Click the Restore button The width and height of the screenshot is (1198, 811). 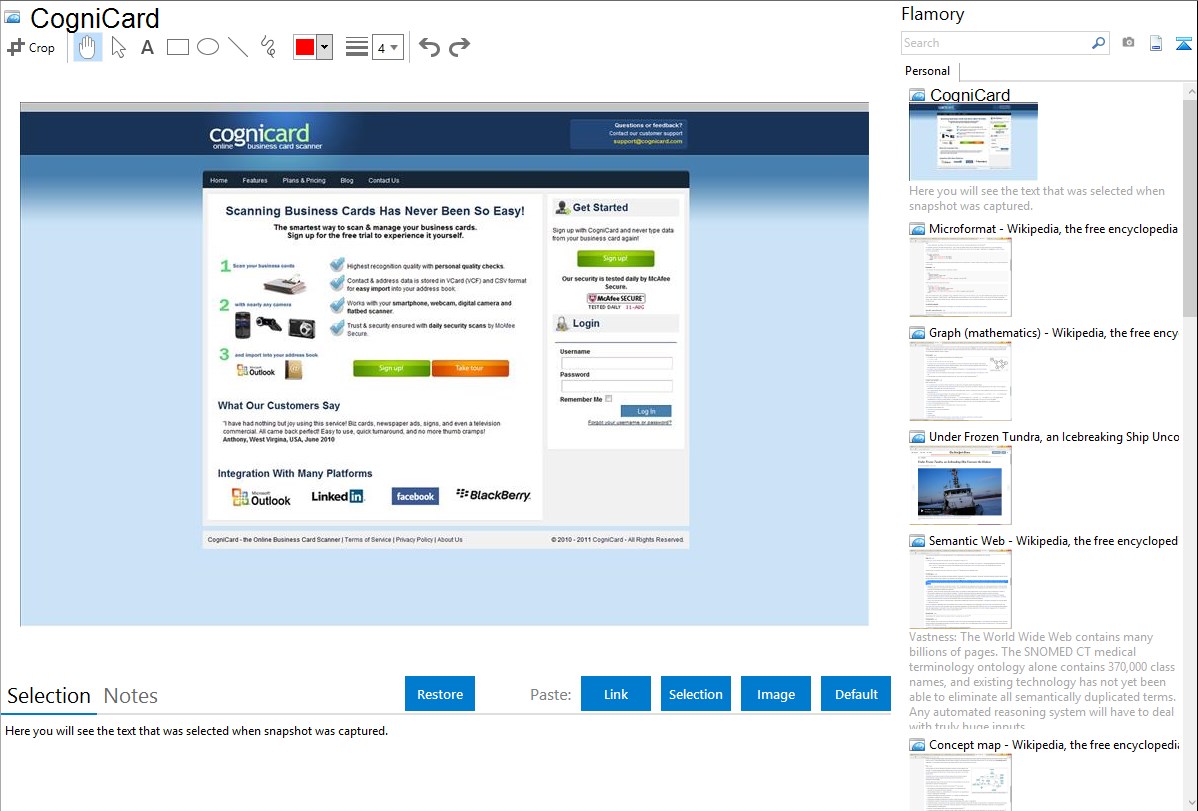pos(440,694)
